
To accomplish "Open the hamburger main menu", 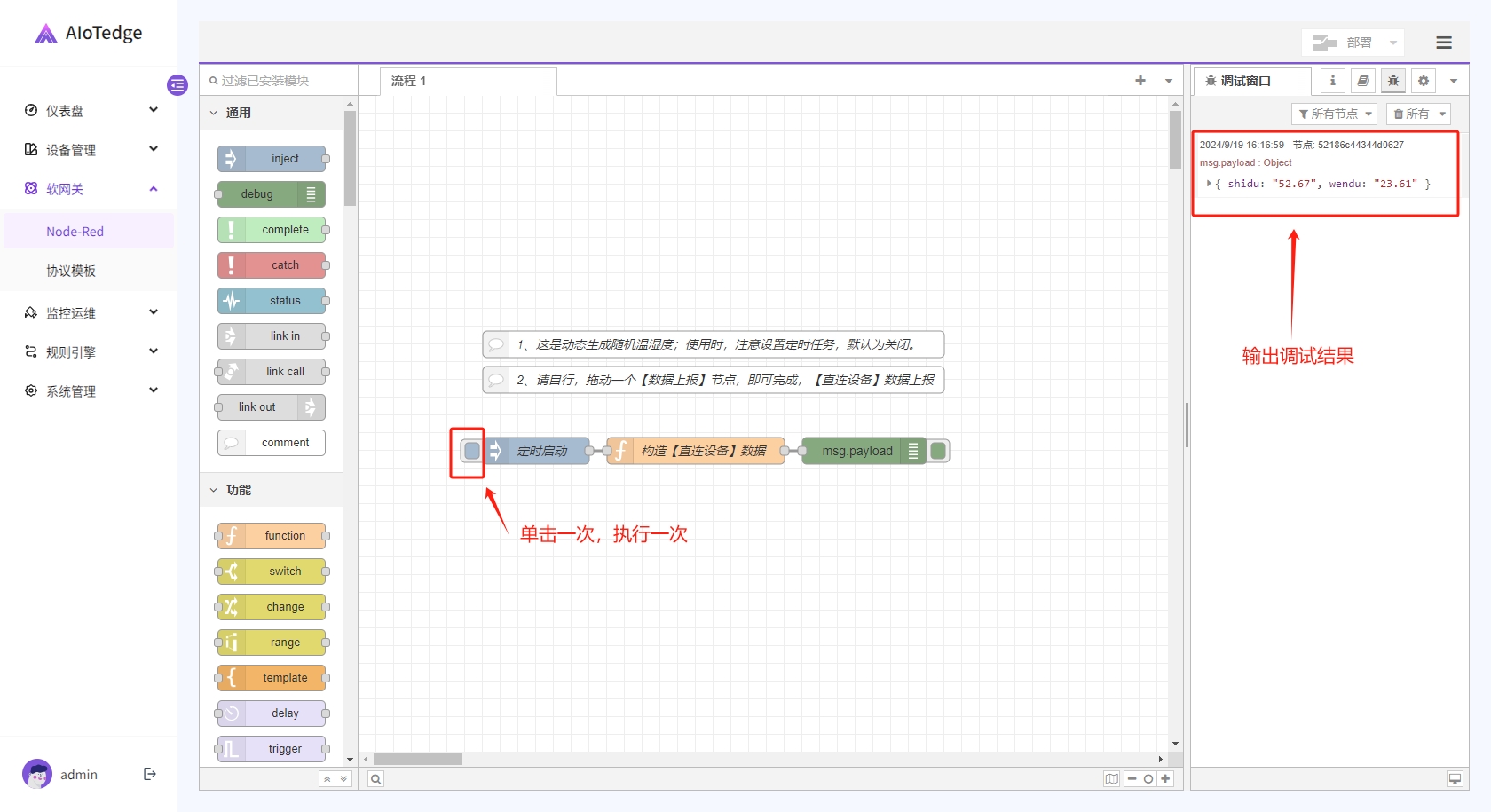I will click(x=1444, y=43).
